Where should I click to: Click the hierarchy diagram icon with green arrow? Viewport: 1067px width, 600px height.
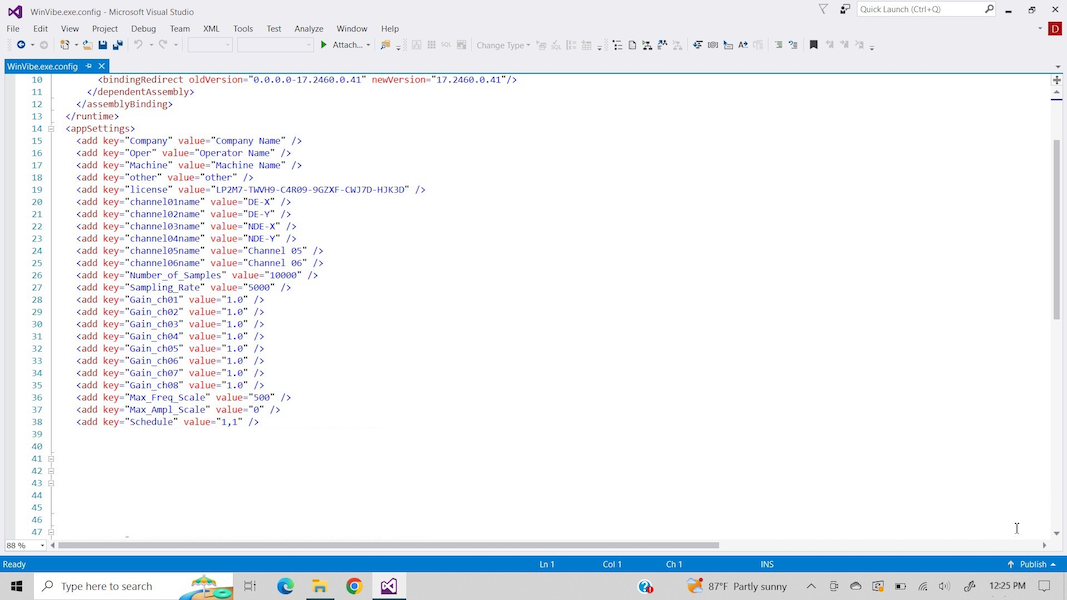pos(647,45)
